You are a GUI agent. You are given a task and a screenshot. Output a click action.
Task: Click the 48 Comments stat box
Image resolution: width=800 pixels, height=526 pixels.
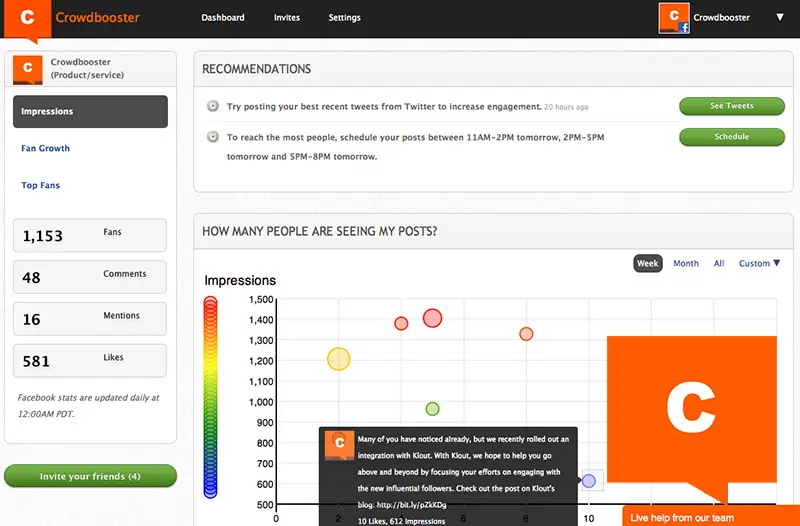90,277
